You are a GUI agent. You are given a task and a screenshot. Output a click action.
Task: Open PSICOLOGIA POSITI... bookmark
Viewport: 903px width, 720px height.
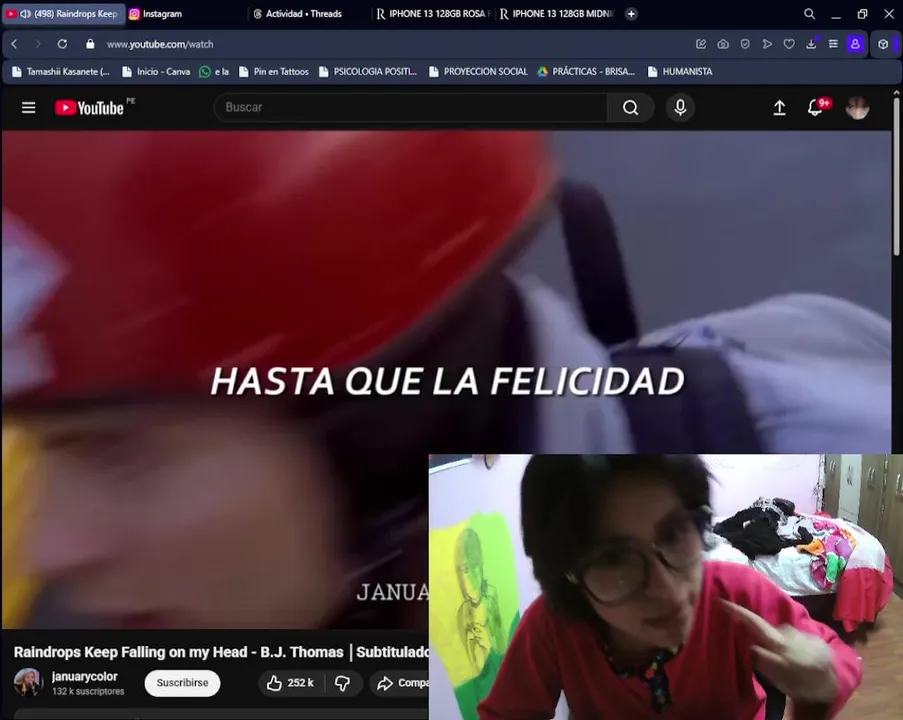point(368,71)
